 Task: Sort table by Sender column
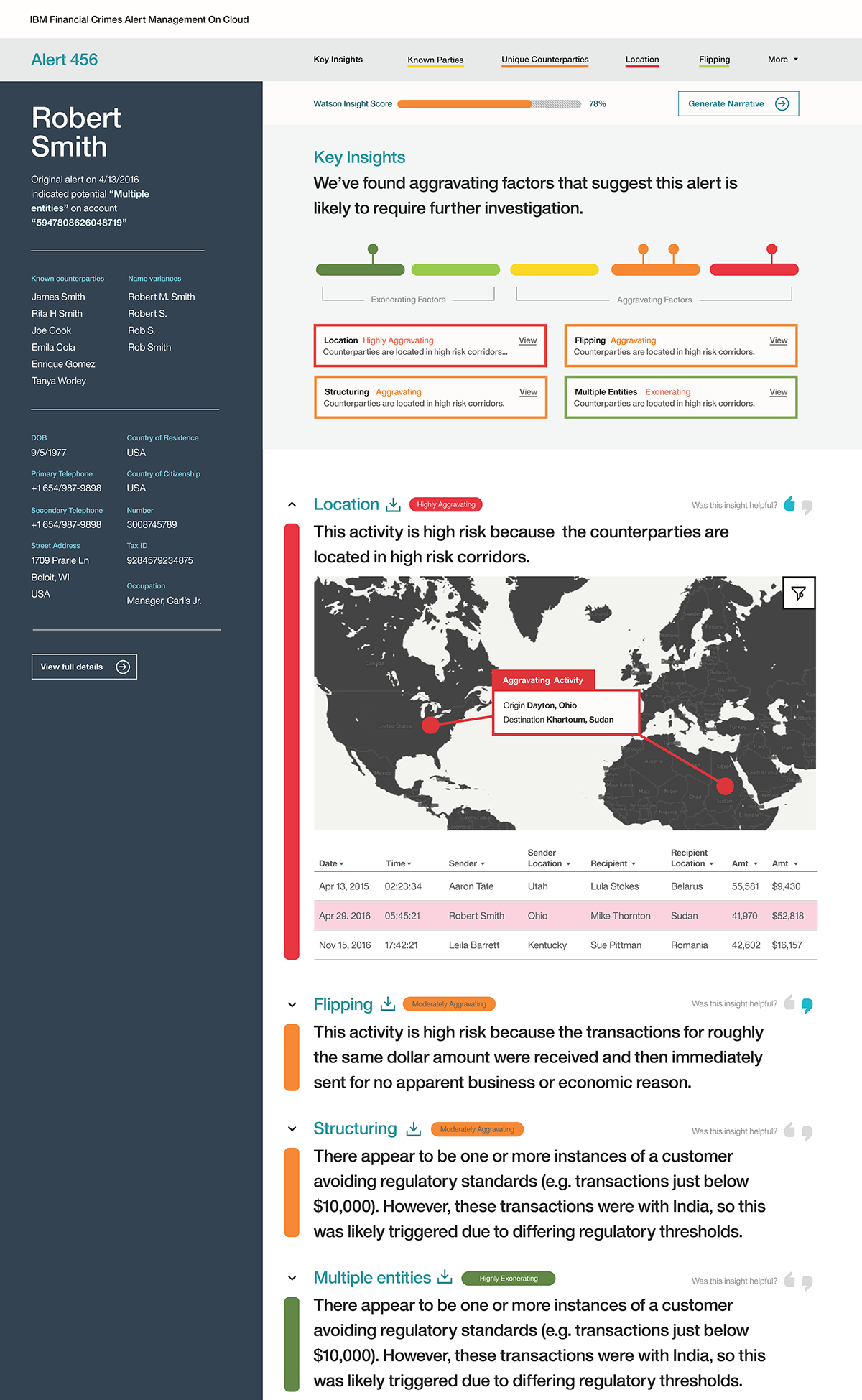click(x=467, y=863)
